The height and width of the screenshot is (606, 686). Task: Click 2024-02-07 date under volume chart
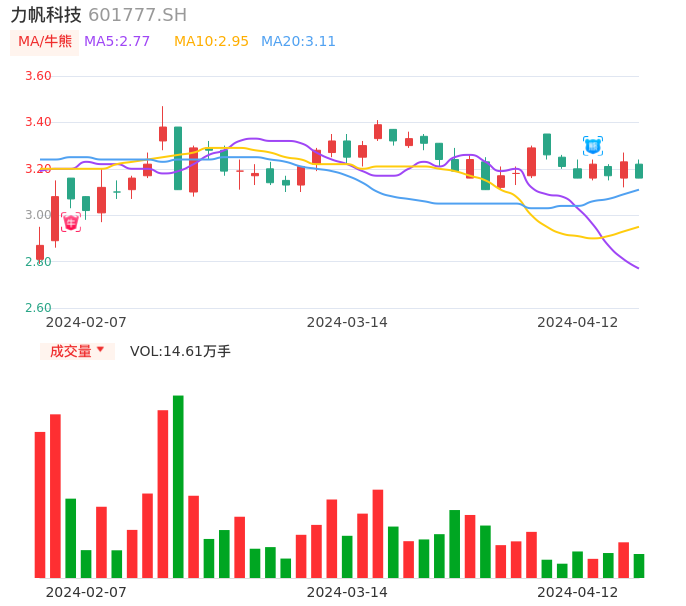pos(86,592)
